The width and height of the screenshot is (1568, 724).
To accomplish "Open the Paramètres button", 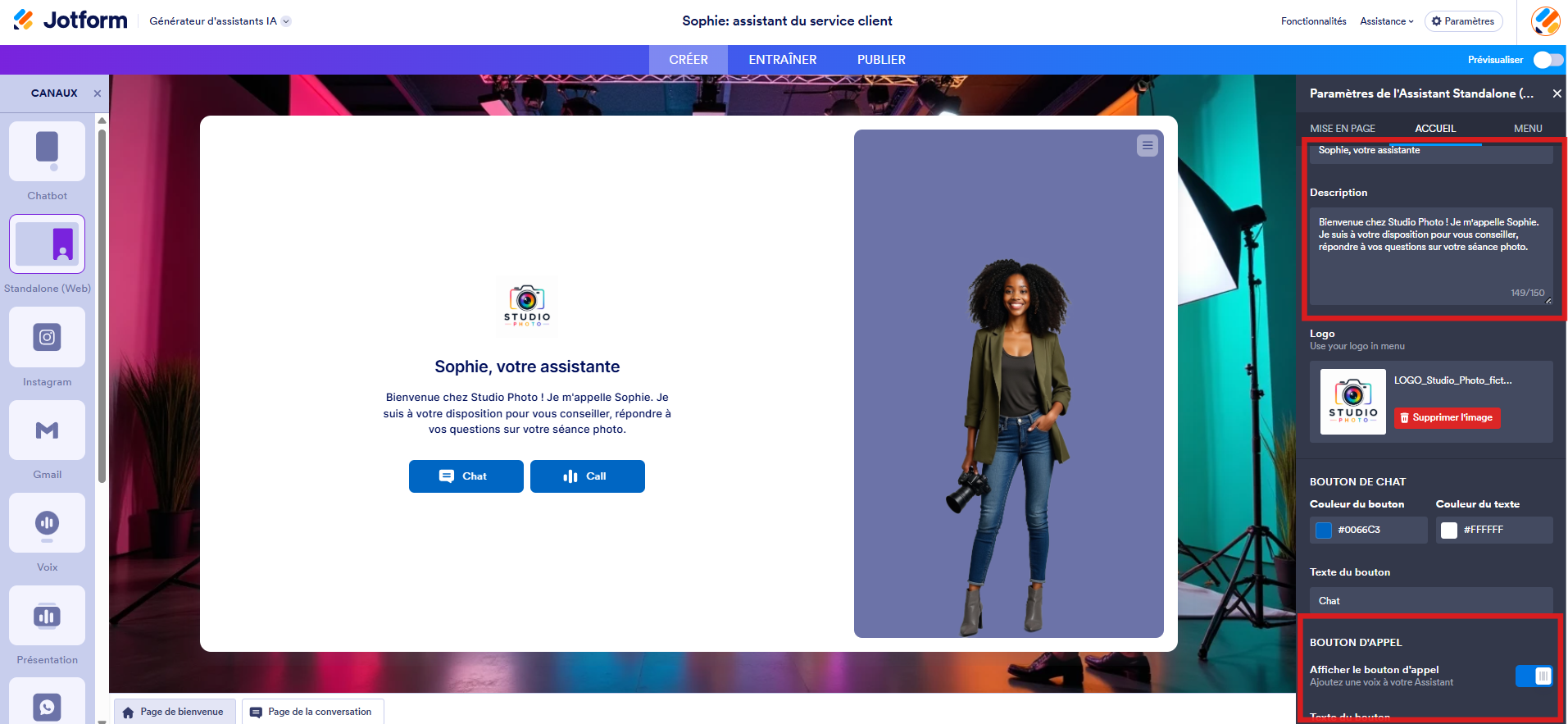I will coord(1463,21).
